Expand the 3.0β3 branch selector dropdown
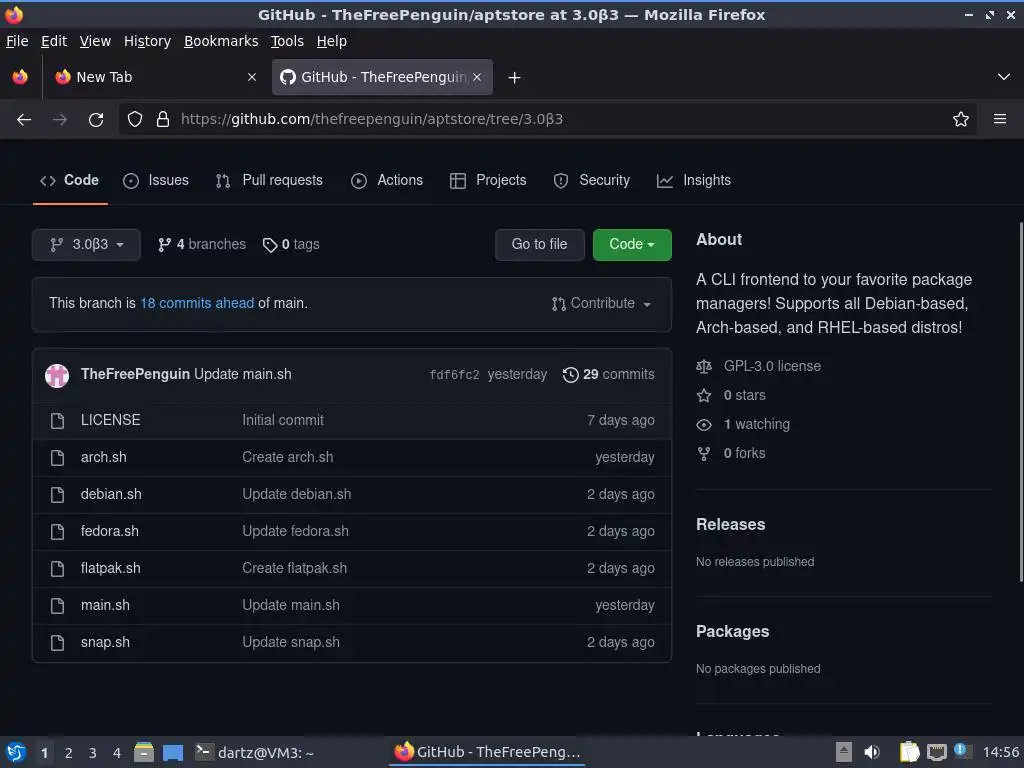The image size is (1024, 768). pos(86,245)
